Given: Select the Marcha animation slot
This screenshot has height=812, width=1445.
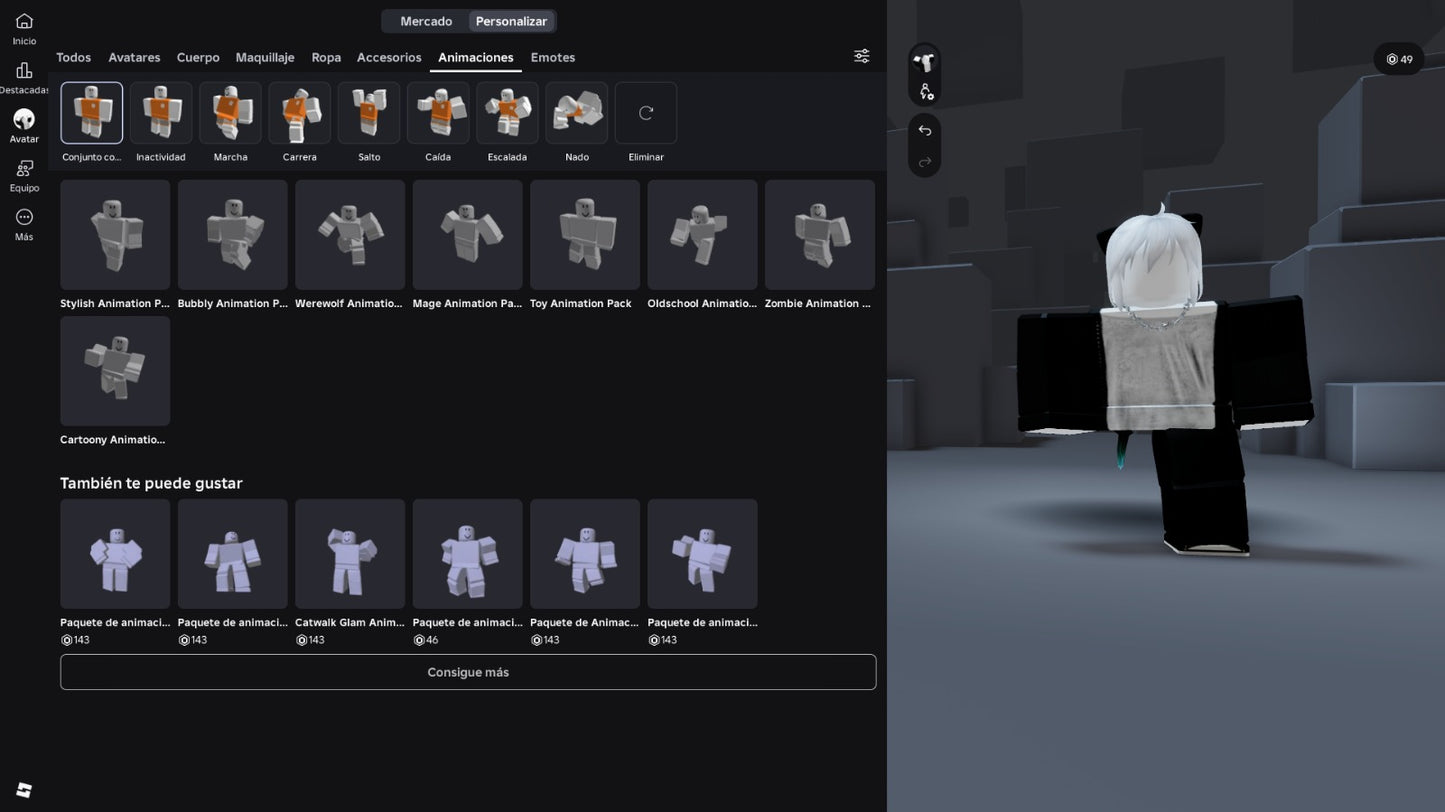Looking at the screenshot, I should 230,113.
